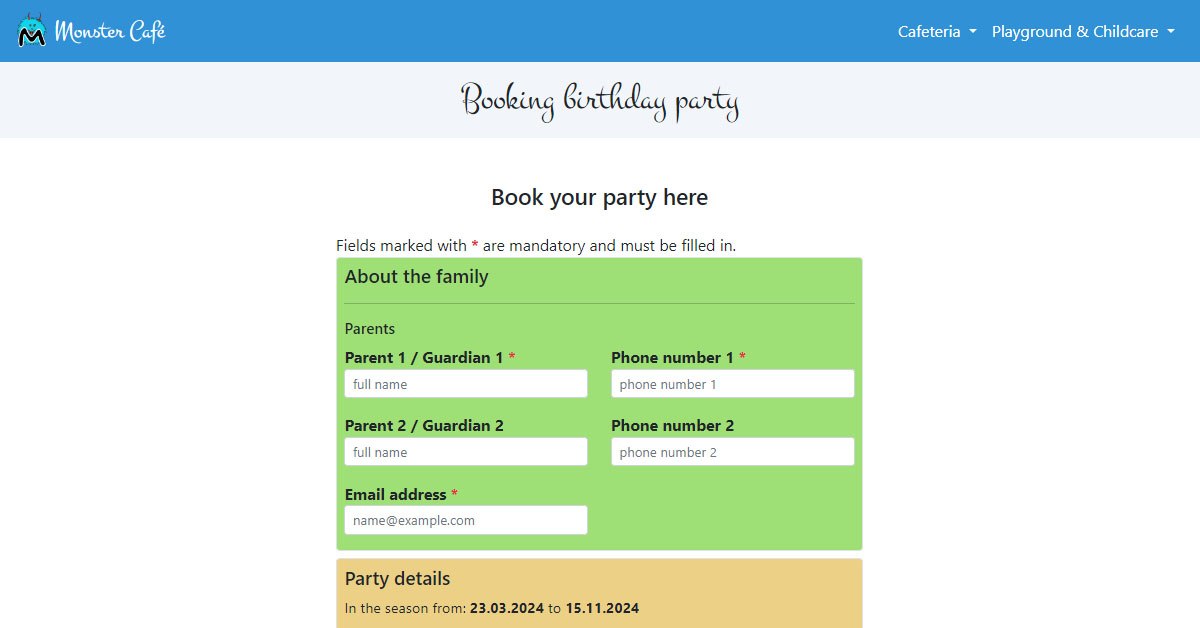Screen dimensions: 1200x628
Task: Click the Phone number 2 input field
Action: [732, 451]
